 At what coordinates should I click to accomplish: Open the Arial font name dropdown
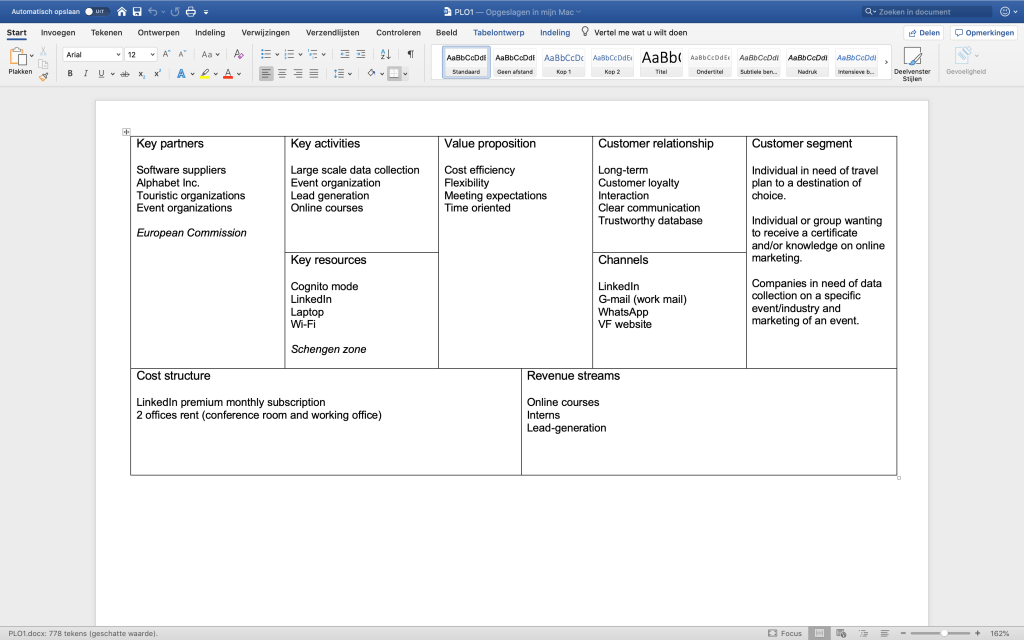93,55
